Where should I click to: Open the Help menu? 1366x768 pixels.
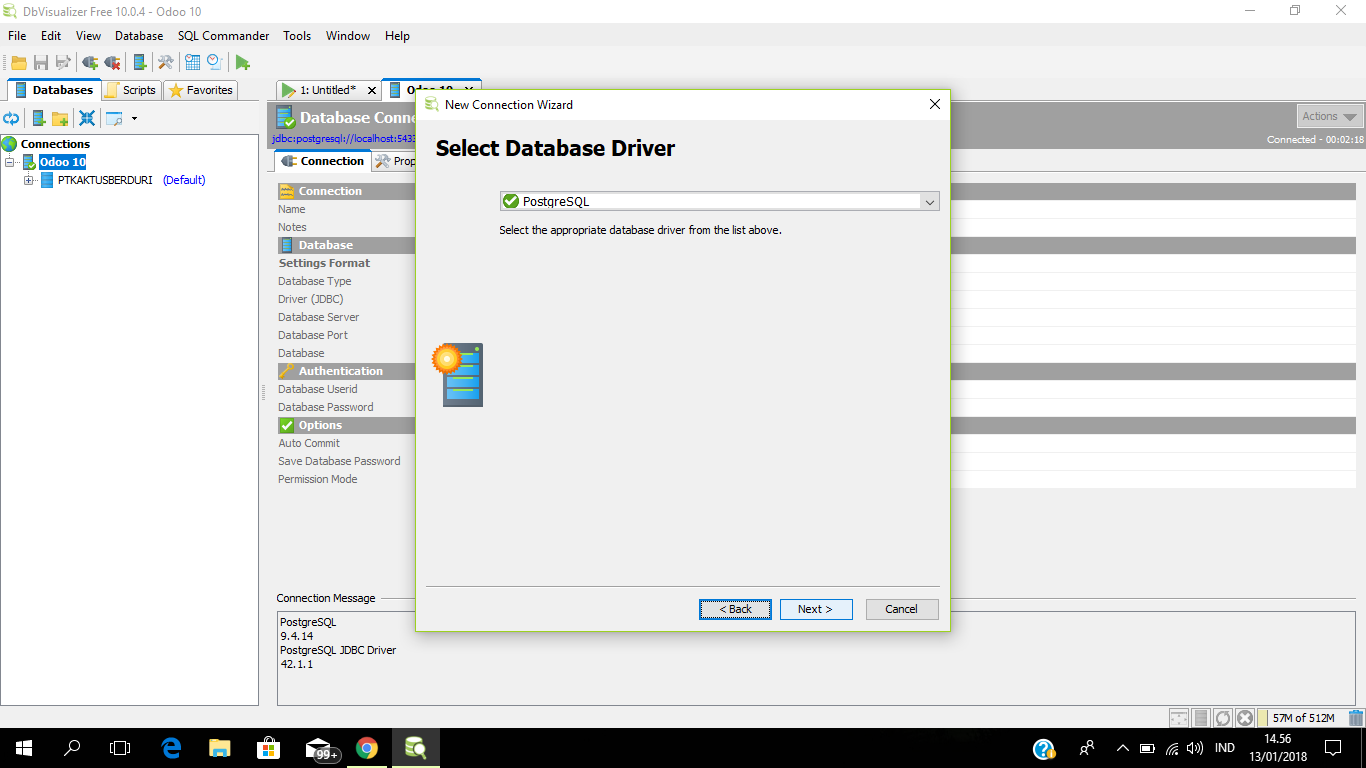(x=397, y=35)
